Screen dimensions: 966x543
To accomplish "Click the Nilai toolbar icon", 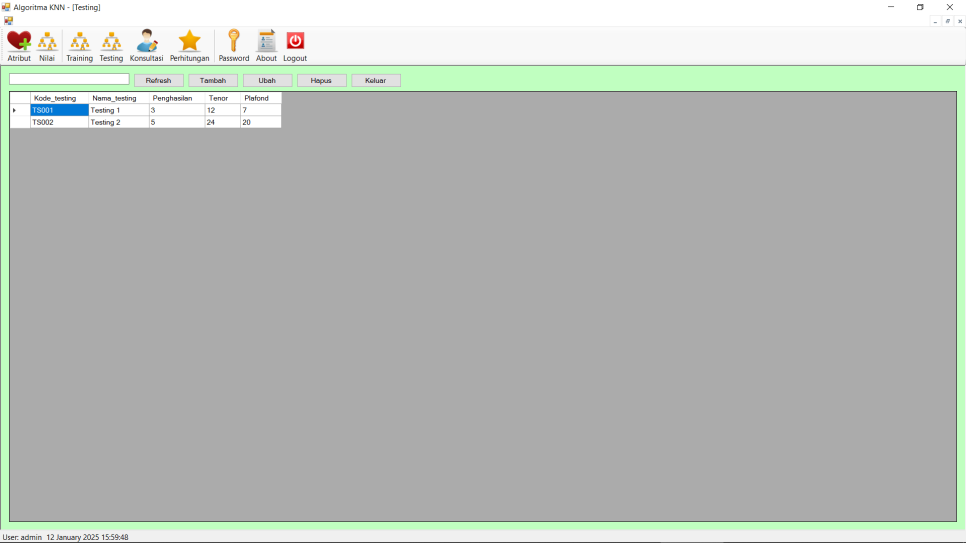I will [x=47, y=42].
